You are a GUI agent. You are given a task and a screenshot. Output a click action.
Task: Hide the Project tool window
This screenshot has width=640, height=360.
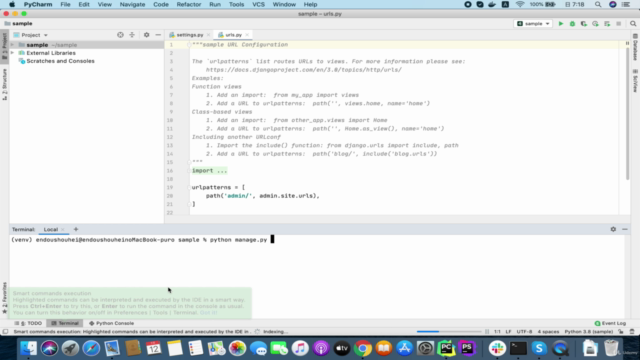(x=158, y=35)
